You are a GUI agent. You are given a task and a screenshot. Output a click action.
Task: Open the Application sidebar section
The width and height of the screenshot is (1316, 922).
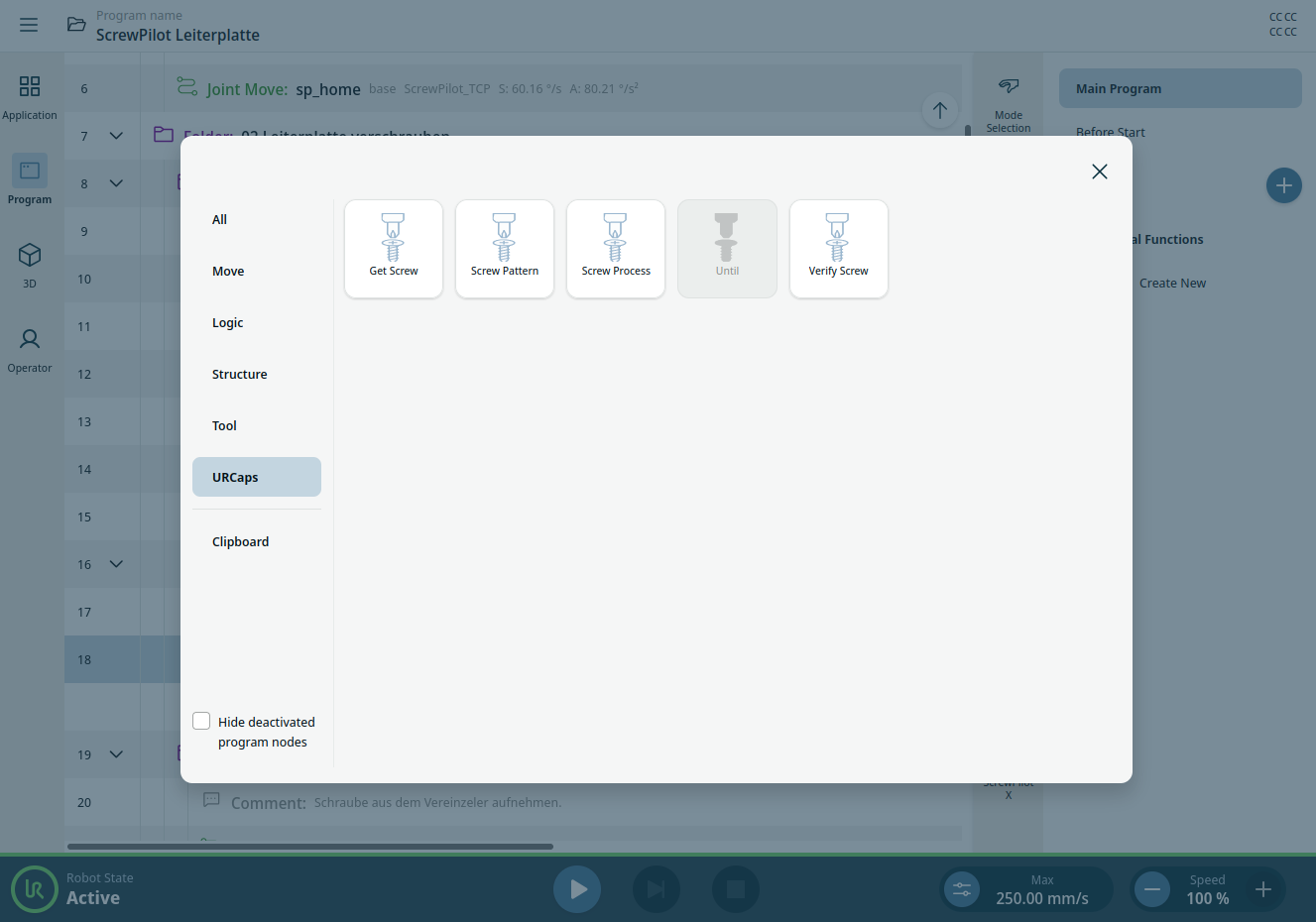coord(30,97)
